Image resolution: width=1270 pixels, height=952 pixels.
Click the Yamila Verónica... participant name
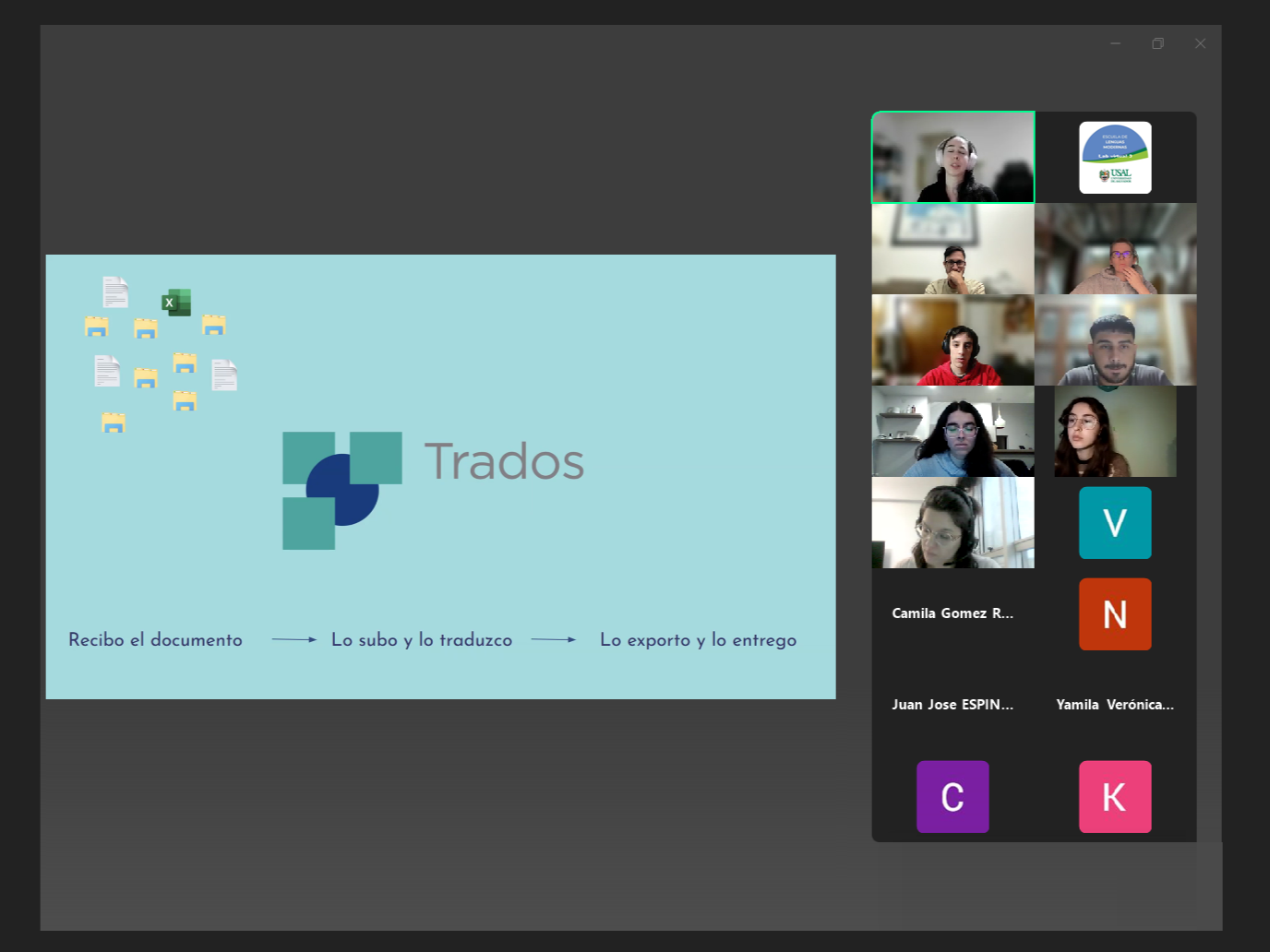click(1115, 705)
